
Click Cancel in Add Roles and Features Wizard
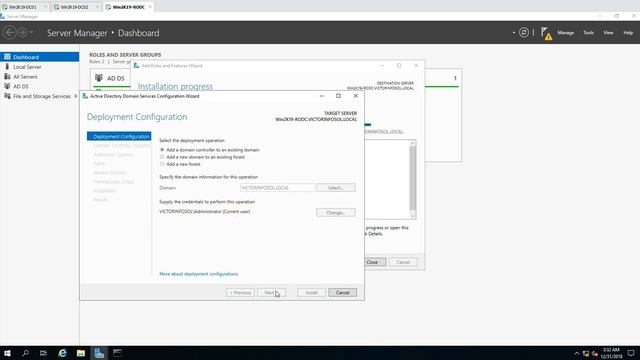(403, 262)
